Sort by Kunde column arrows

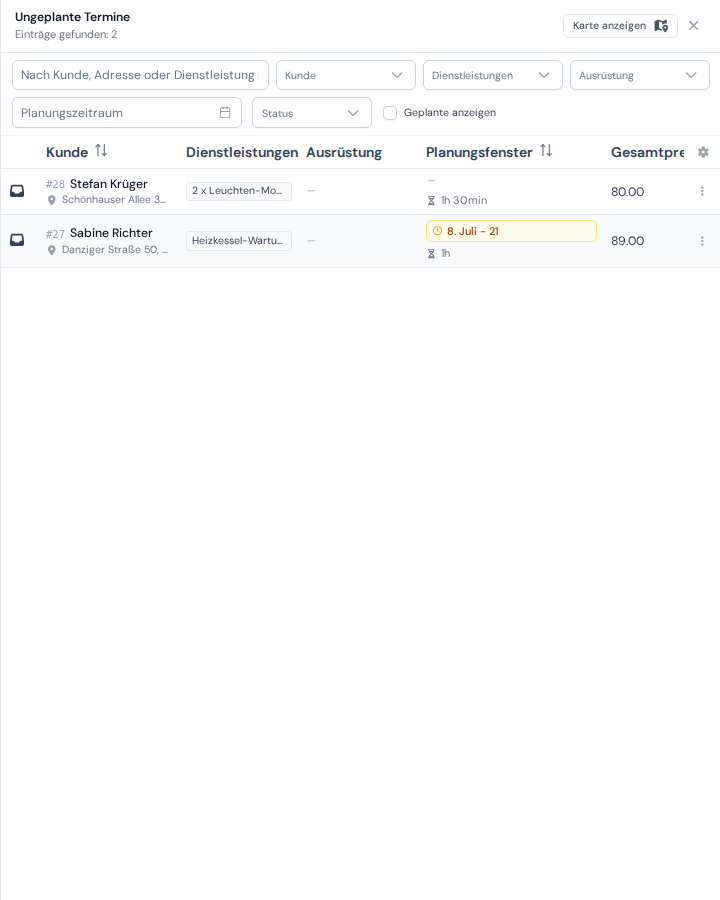[101, 151]
